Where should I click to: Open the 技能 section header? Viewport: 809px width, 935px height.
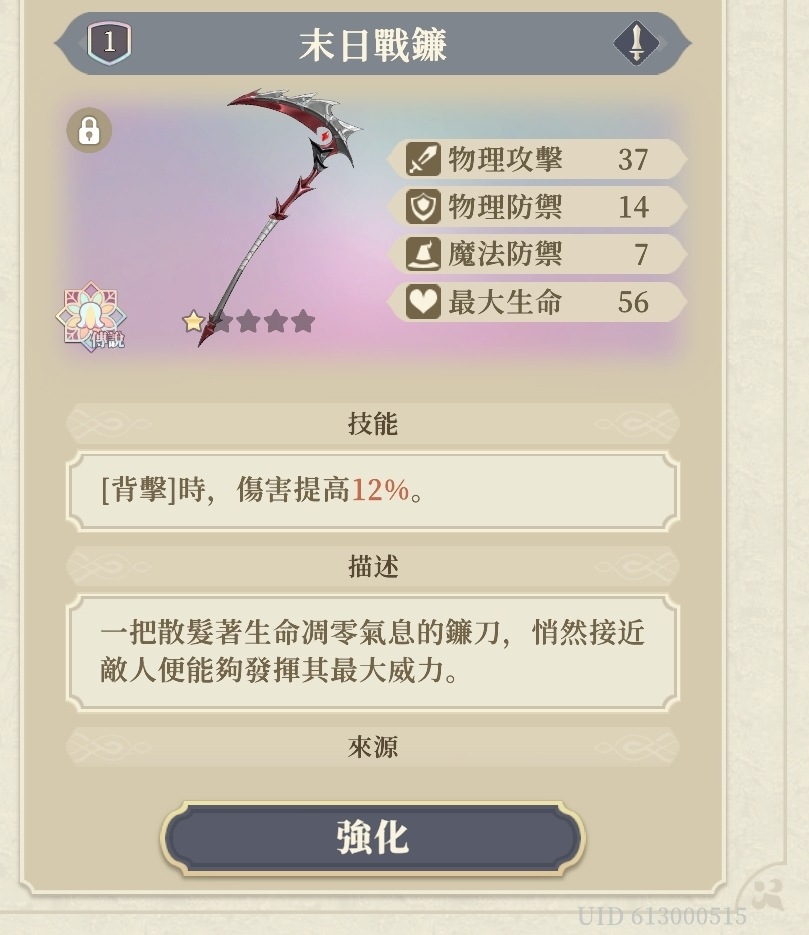[373, 423]
